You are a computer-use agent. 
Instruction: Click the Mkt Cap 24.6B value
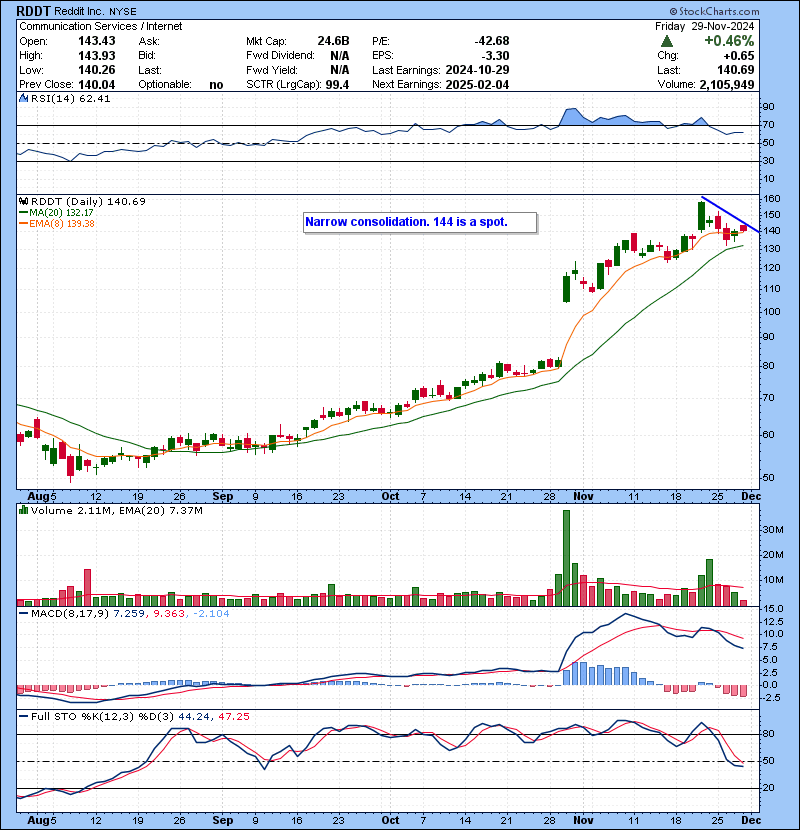[333, 41]
